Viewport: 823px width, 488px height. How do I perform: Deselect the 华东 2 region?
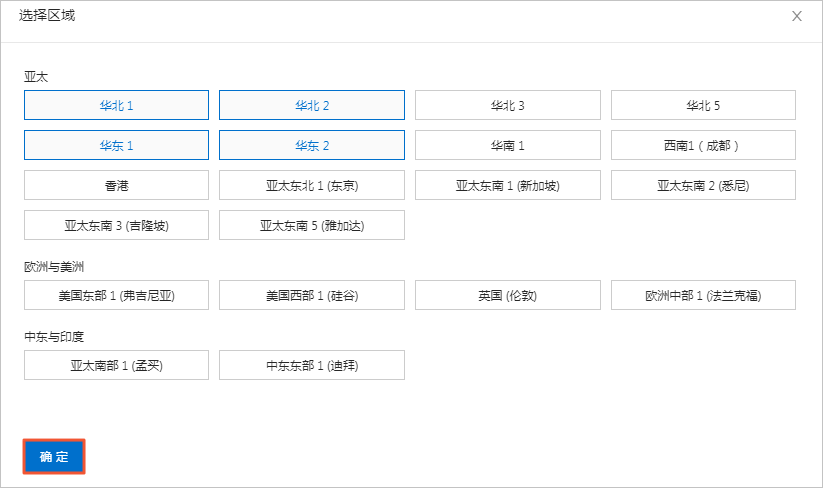point(312,145)
